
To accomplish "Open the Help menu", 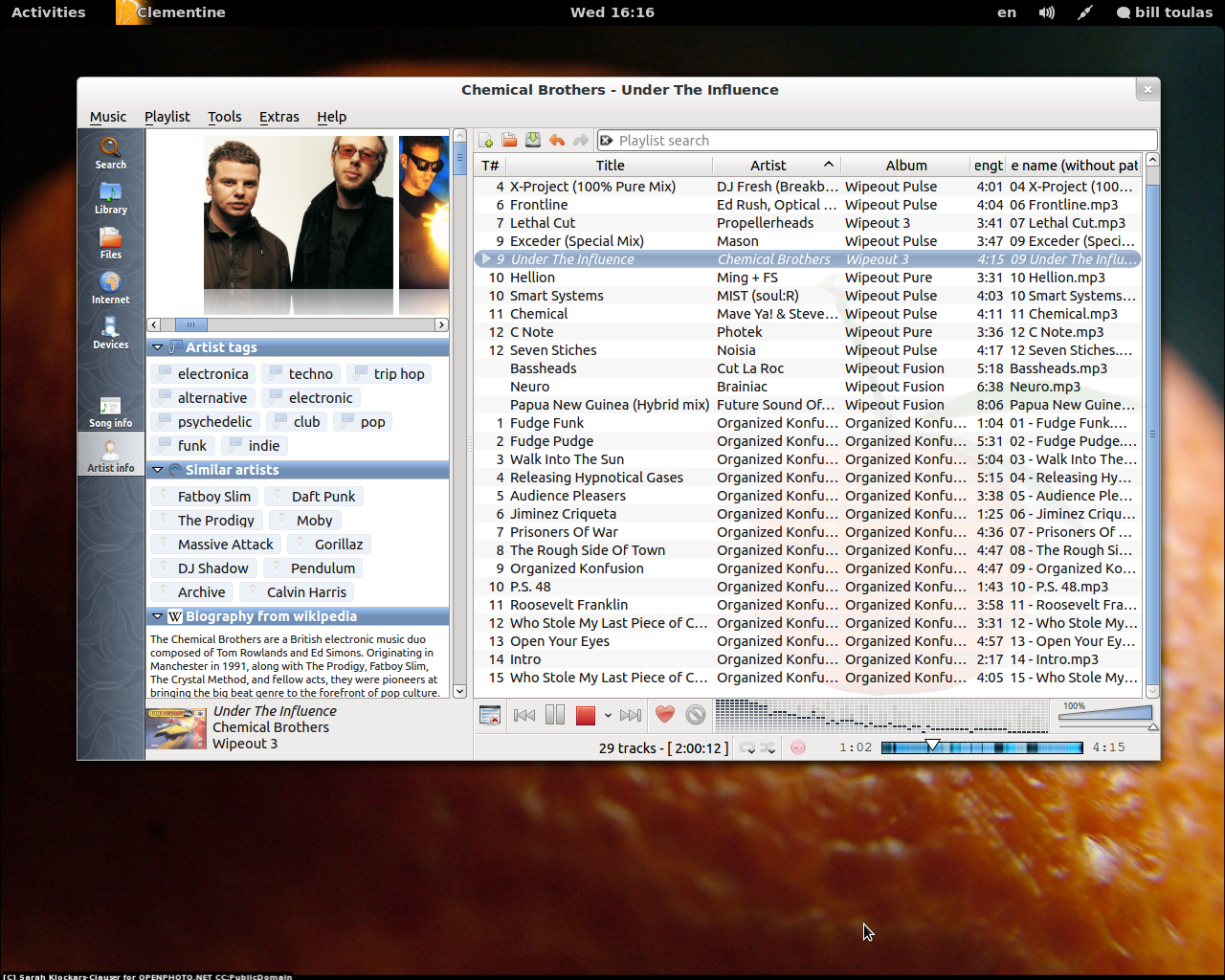I will [x=332, y=117].
